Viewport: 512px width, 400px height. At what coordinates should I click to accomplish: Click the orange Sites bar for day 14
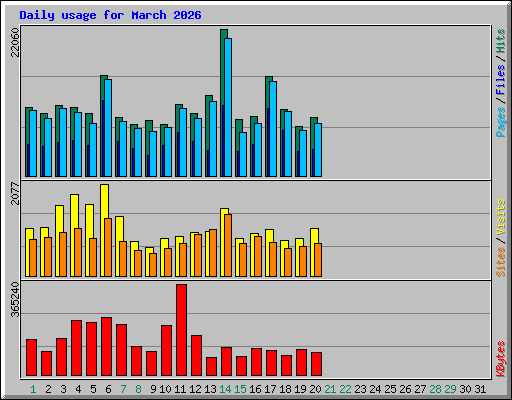coord(228,245)
